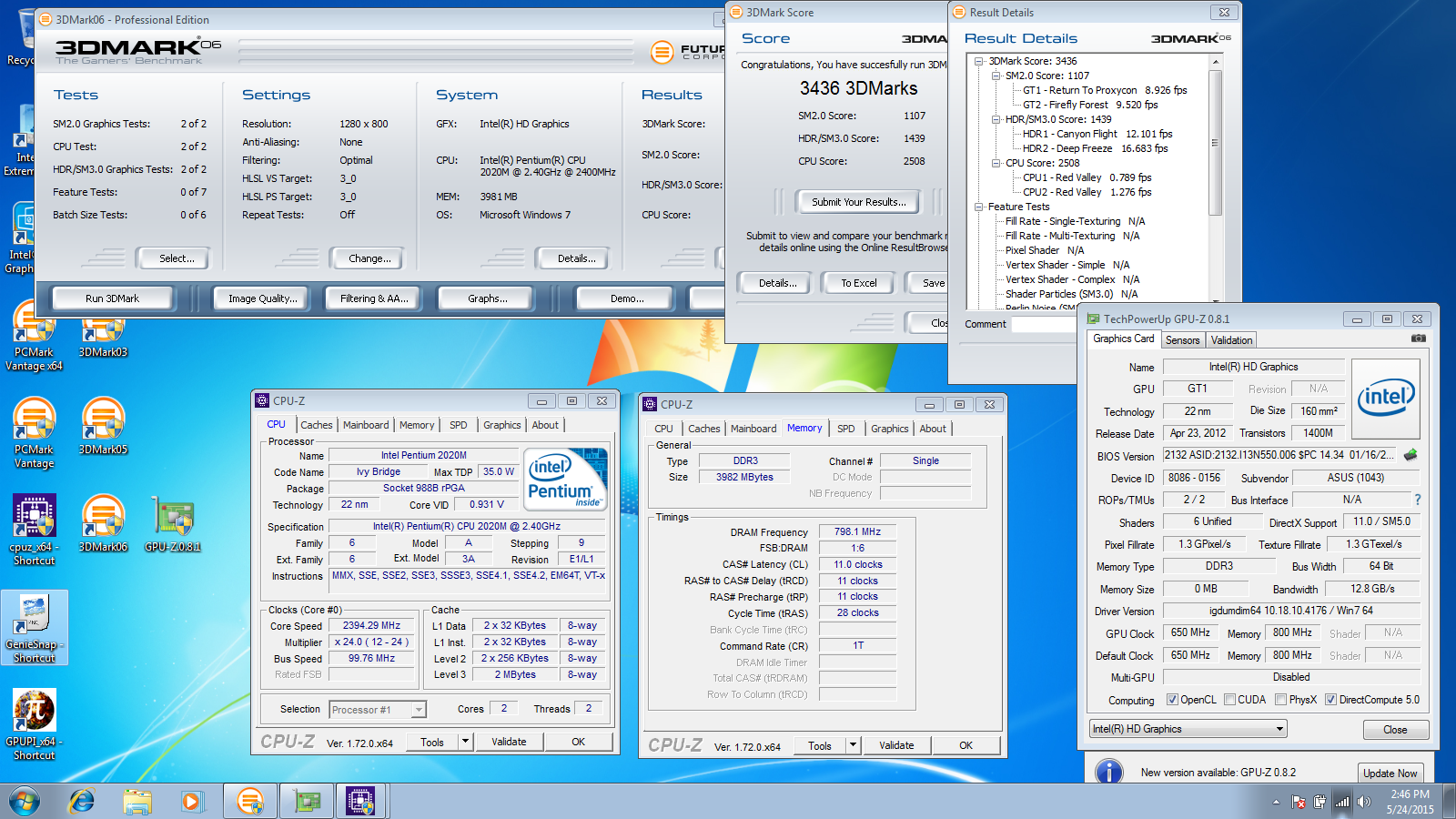The width and height of the screenshot is (1456, 819).
Task: Click the To Excel button
Action: click(x=859, y=283)
